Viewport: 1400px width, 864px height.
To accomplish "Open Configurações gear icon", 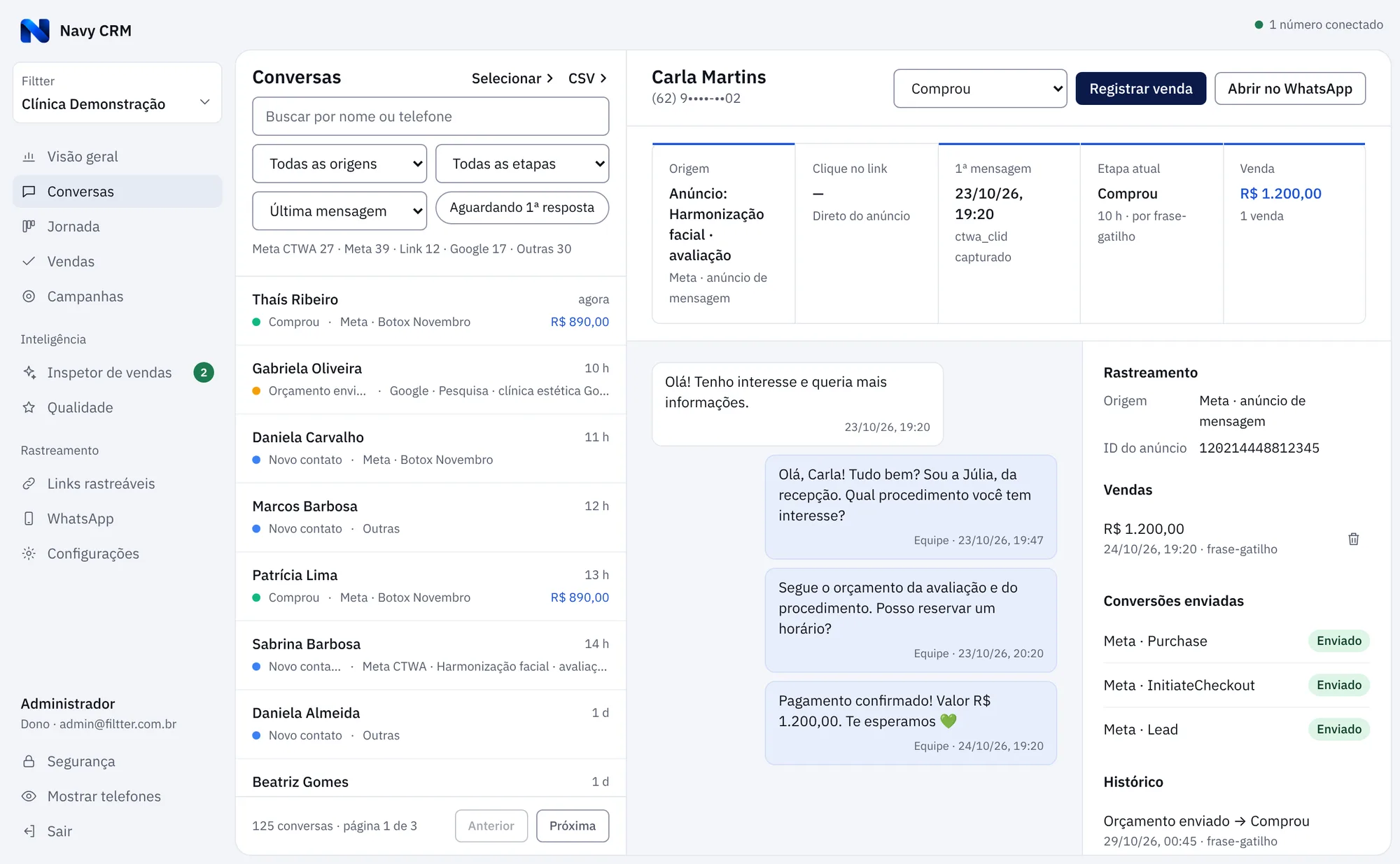I will [x=29, y=553].
